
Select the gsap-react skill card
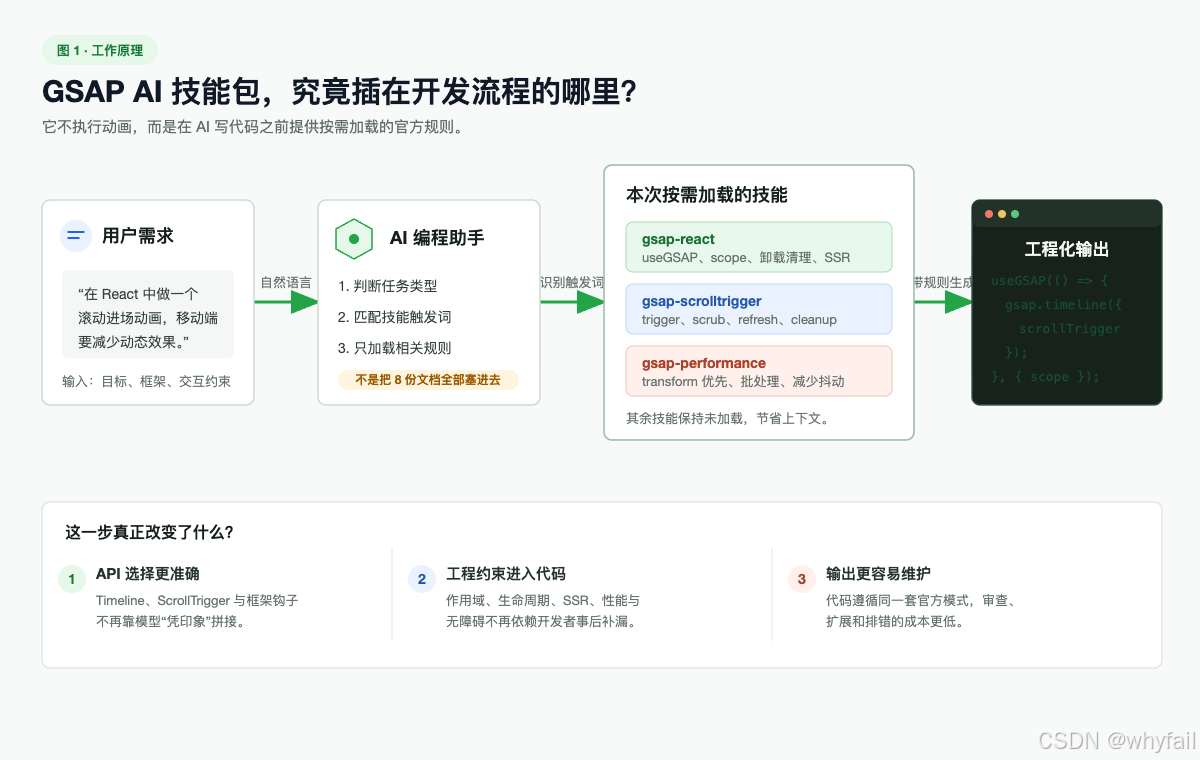759,247
